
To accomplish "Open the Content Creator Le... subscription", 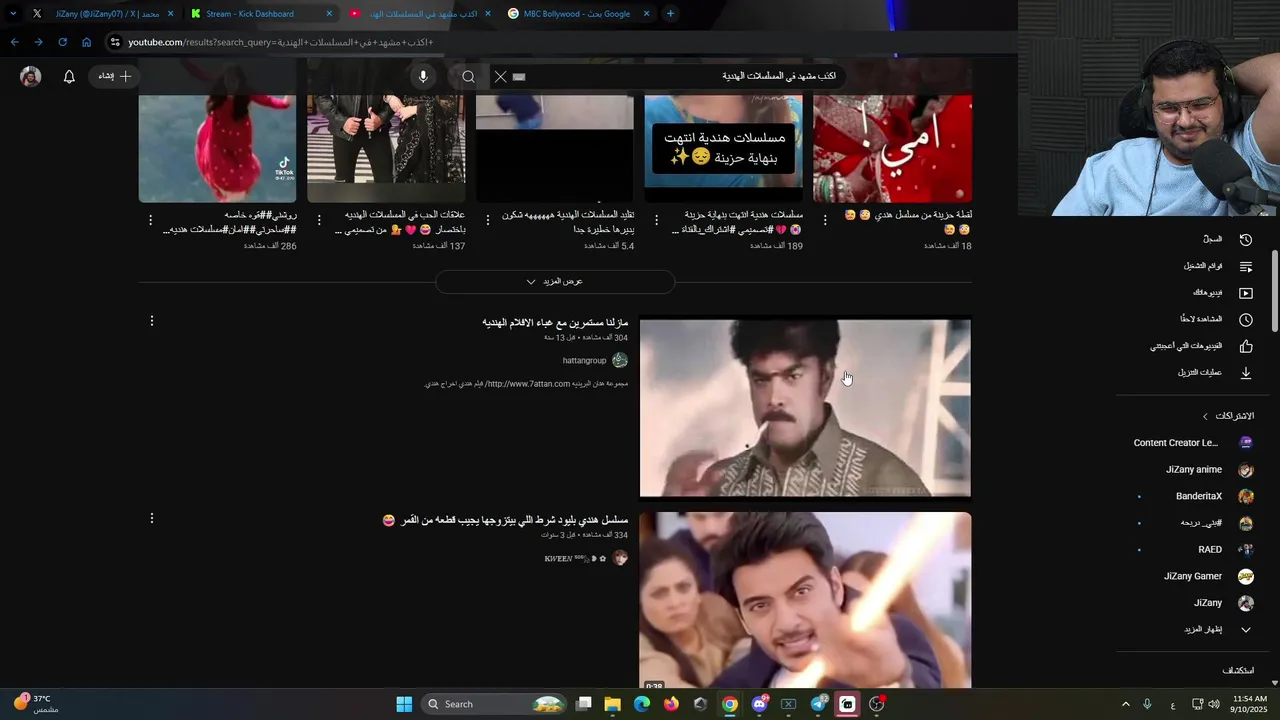I will pyautogui.click(x=1192, y=443).
